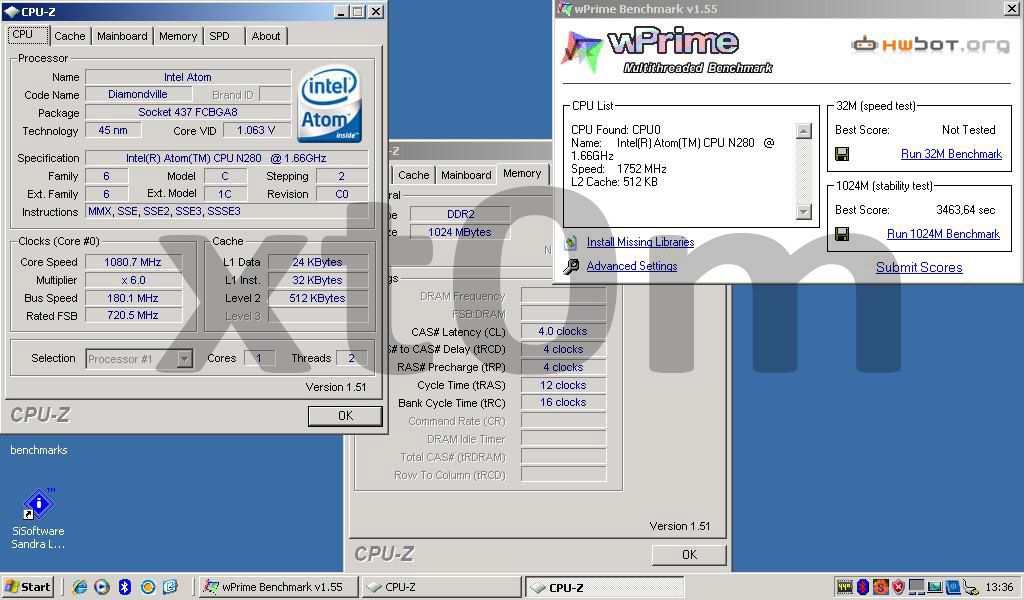Click the orange circular quick launch icon
The width and height of the screenshot is (1024, 600).
click(x=148, y=587)
